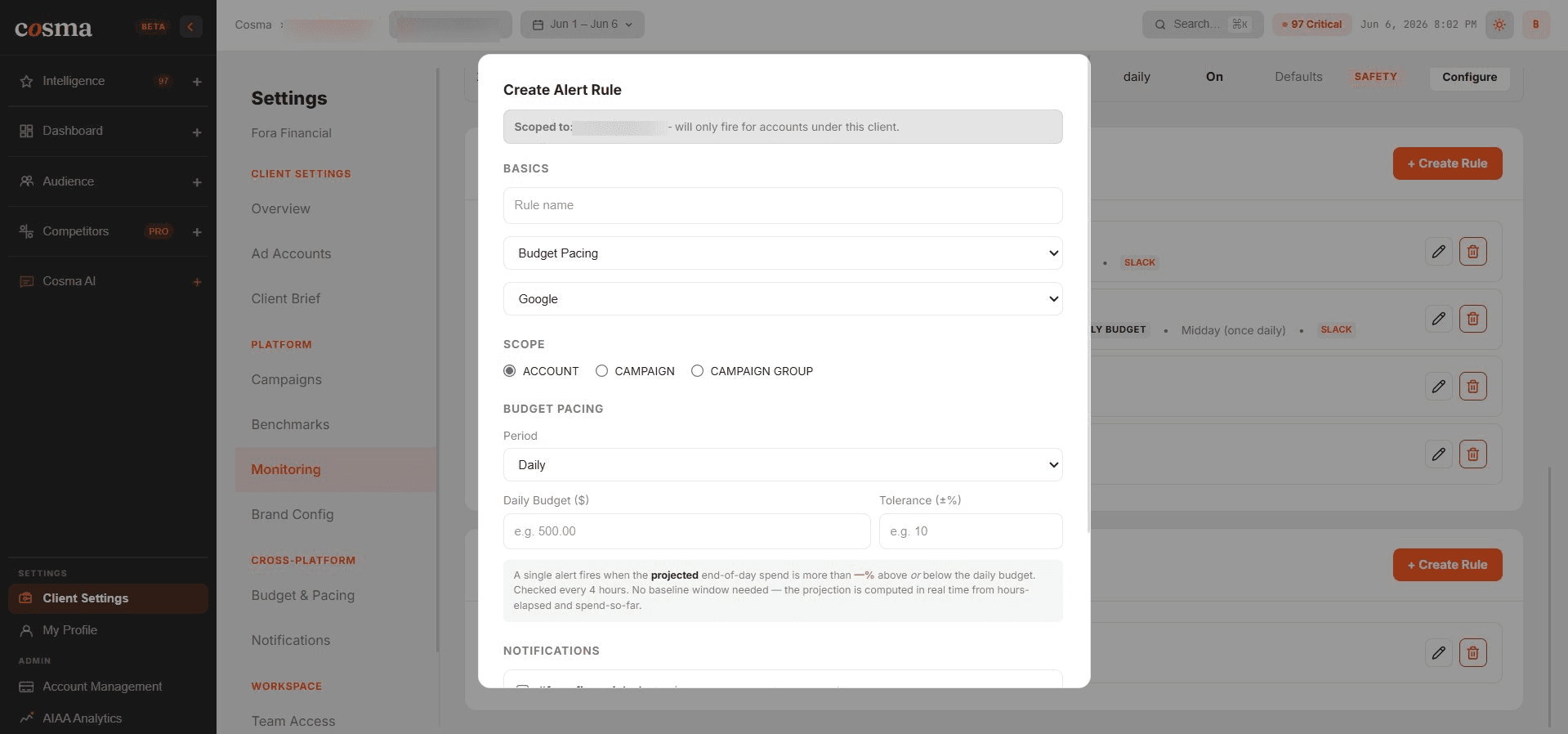The width and height of the screenshot is (1568, 734).
Task: Click plus icon next to Dashboard
Action: [197, 132]
